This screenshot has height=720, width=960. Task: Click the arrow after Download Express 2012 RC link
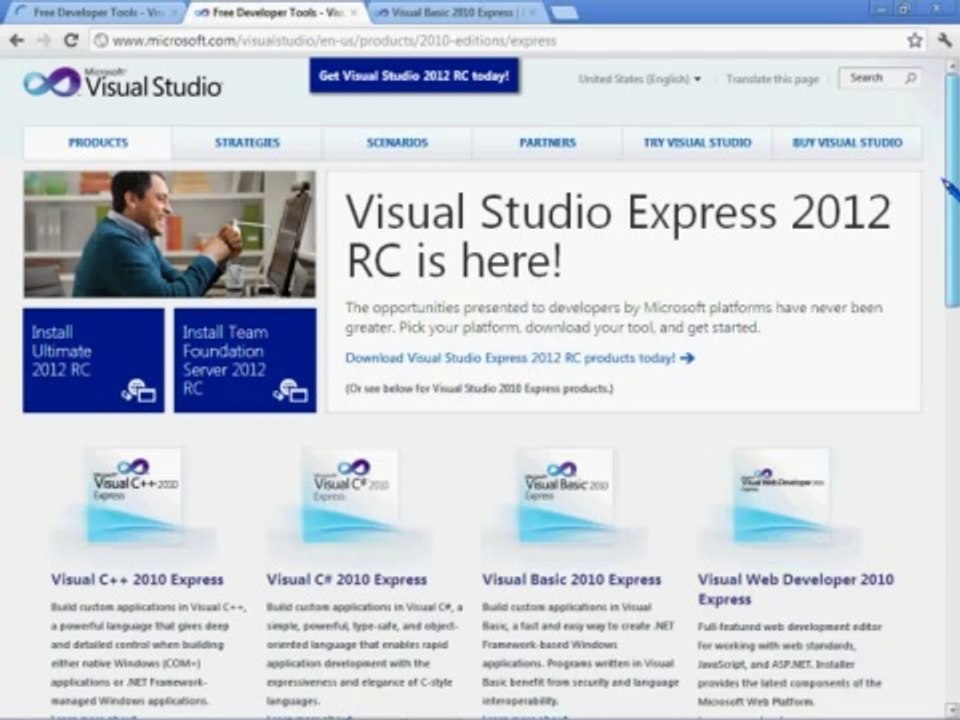688,358
